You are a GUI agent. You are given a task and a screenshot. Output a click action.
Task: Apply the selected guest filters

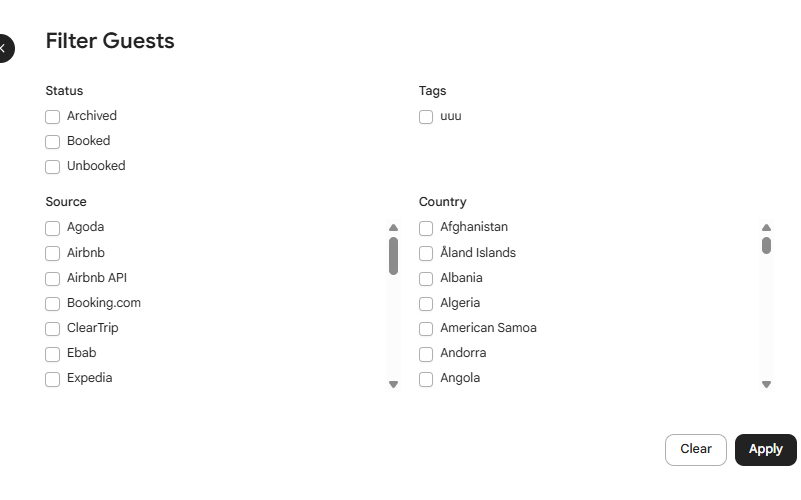(766, 450)
